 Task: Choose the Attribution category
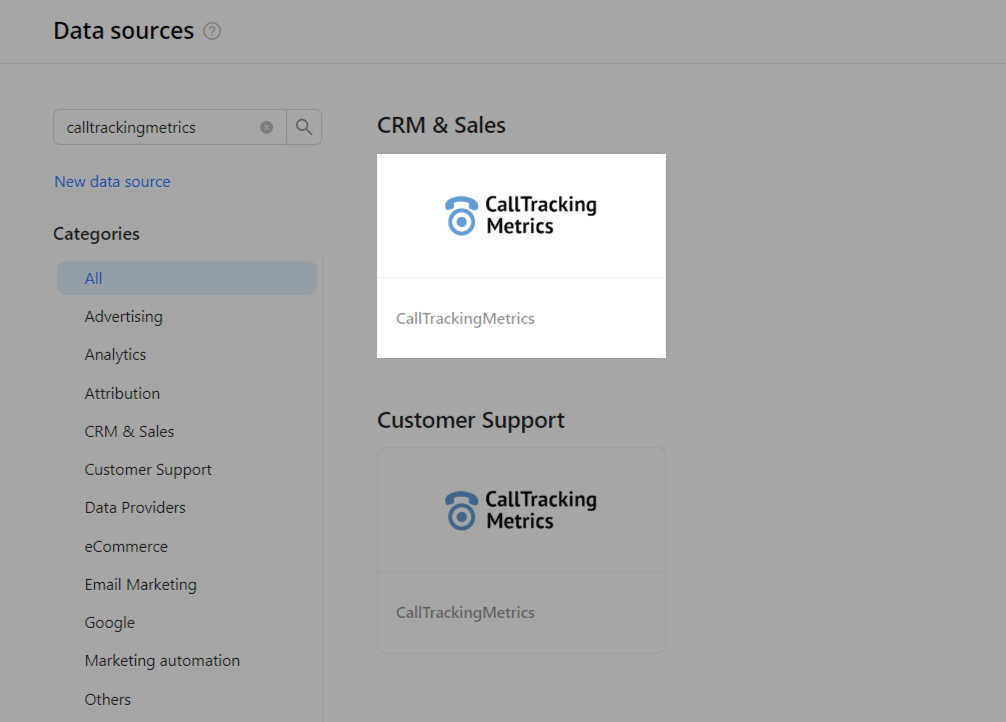122,393
